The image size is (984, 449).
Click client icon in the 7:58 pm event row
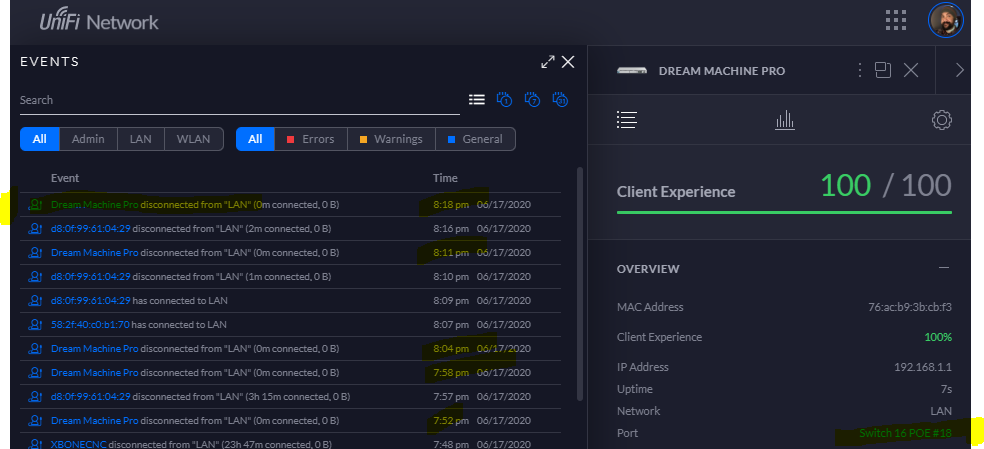click(35, 372)
